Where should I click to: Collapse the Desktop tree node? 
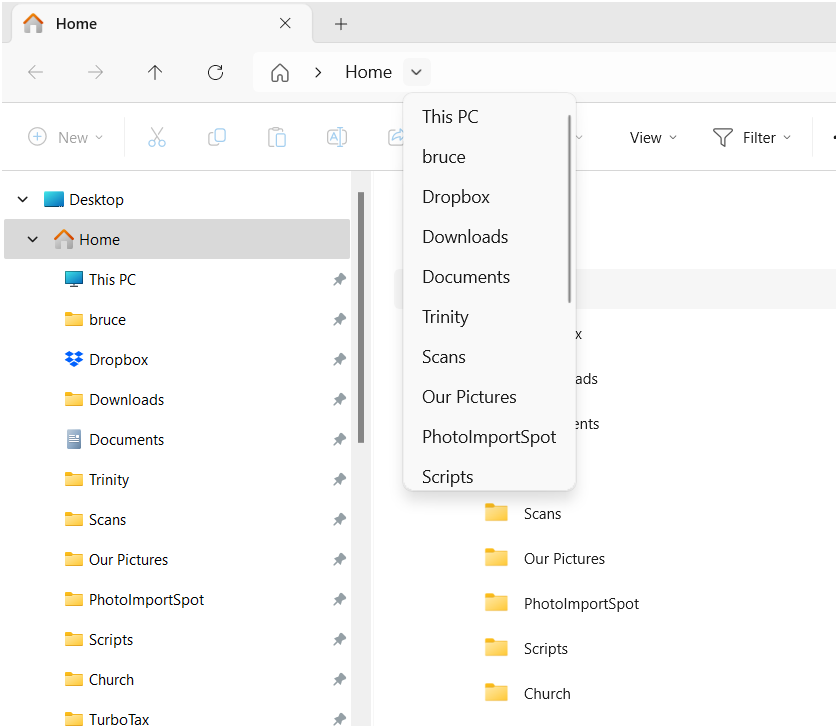click(22, 199)
